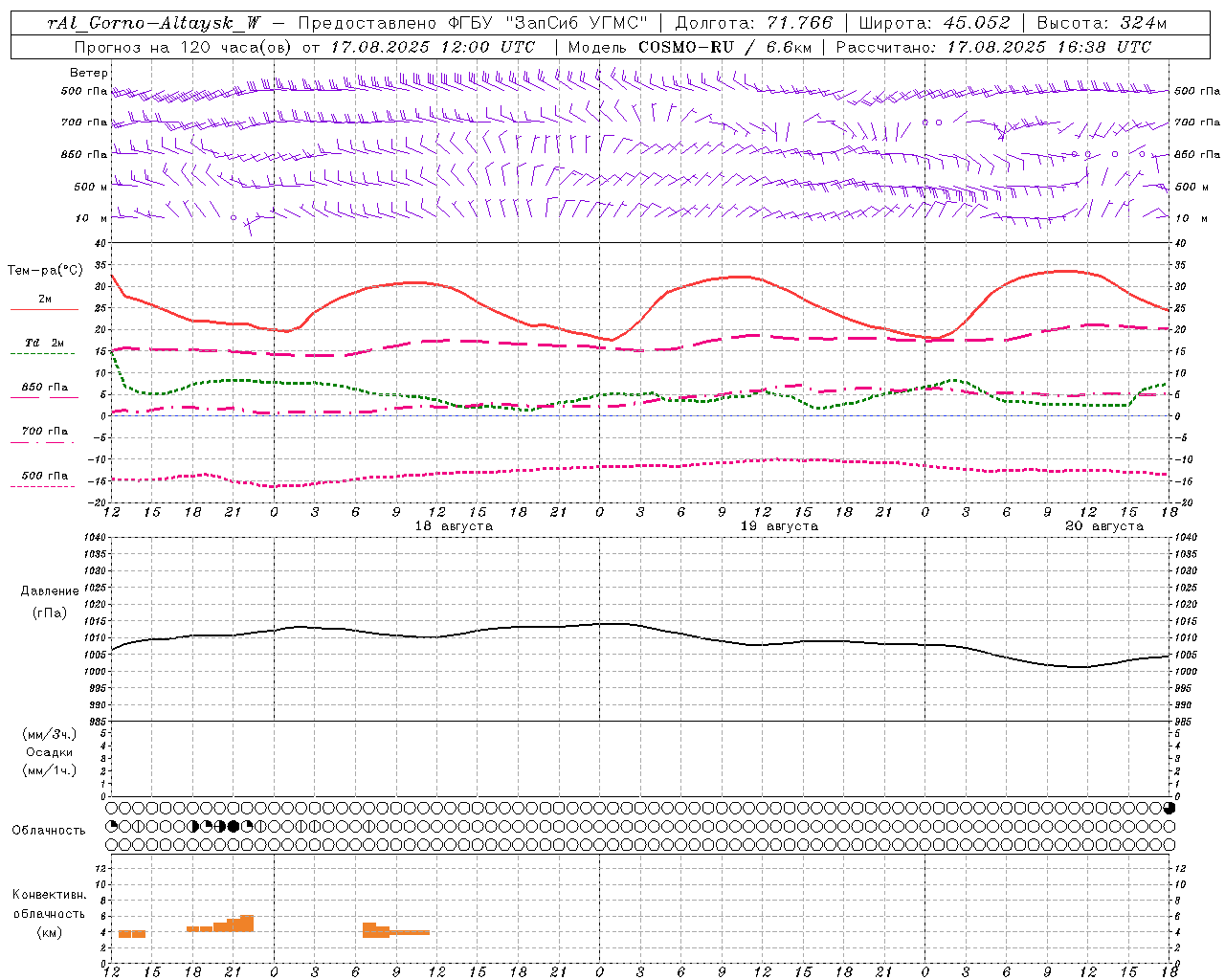Click the '850 гПа' temperature legend entry

pos(44,391)
